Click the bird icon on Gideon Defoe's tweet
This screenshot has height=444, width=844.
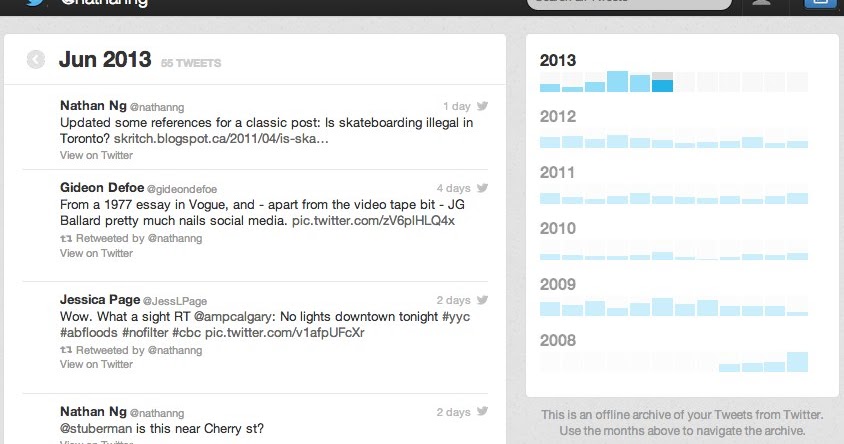pyautogui.click(x=482, y=188)
